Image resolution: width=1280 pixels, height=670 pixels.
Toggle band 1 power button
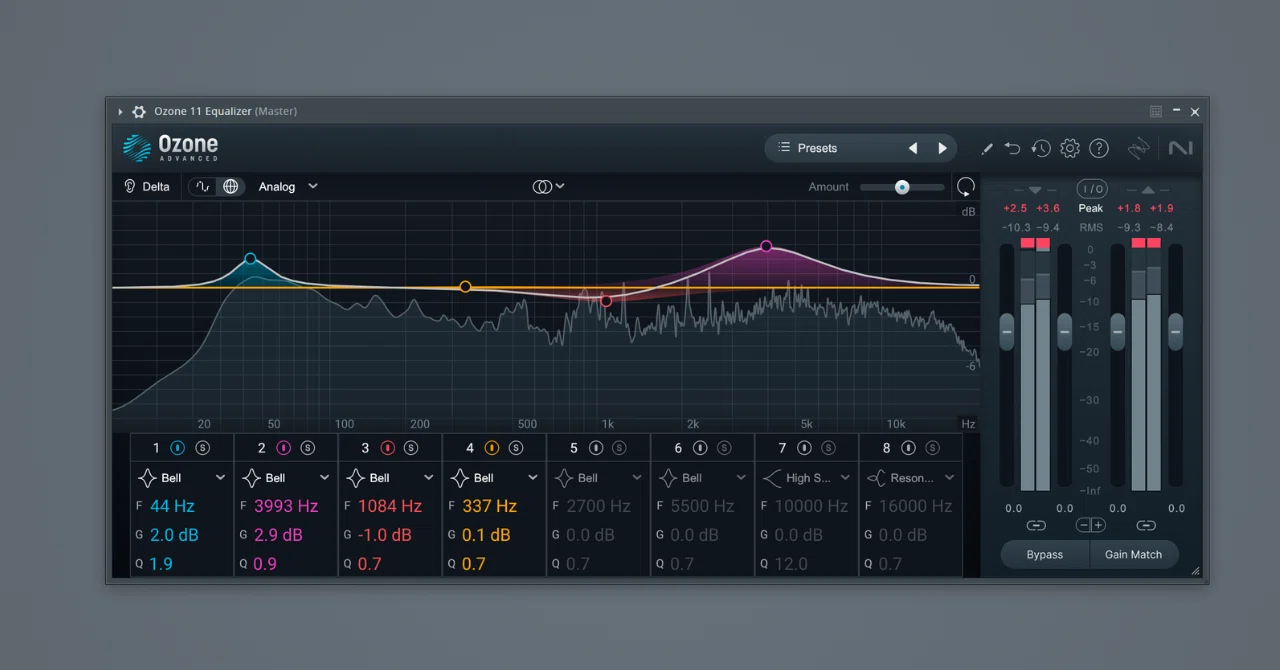pos(178,448)
